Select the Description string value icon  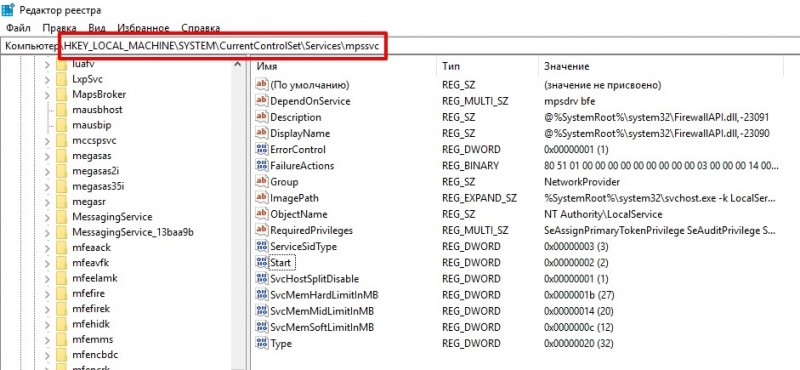click(262, 117)
